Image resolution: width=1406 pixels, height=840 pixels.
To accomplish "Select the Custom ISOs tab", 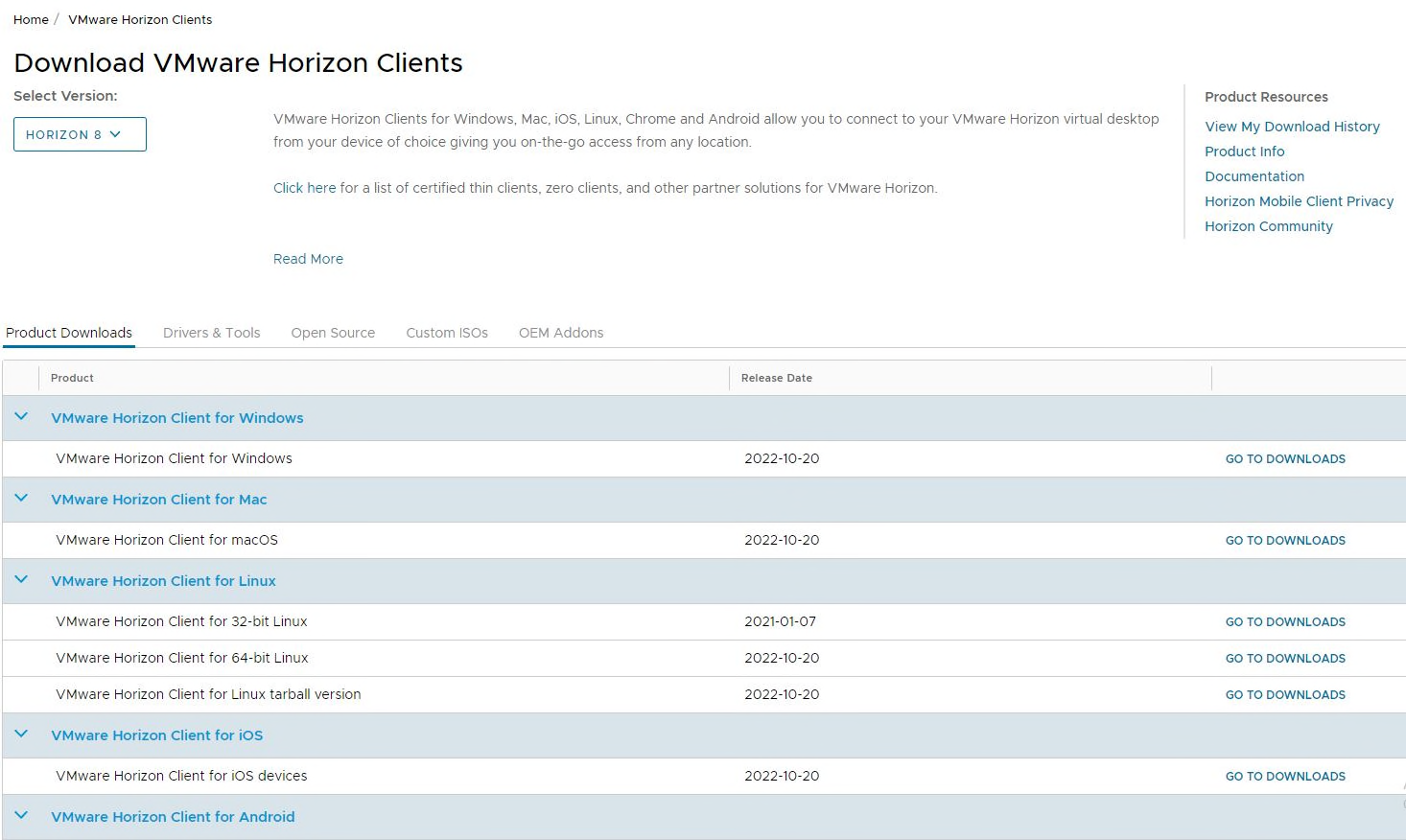I will [x=447, y=333].
